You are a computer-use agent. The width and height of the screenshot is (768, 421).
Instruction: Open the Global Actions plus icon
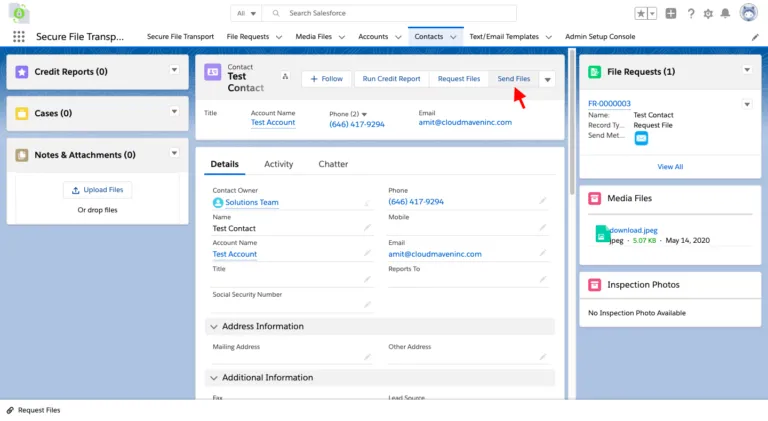click(671, 14)
